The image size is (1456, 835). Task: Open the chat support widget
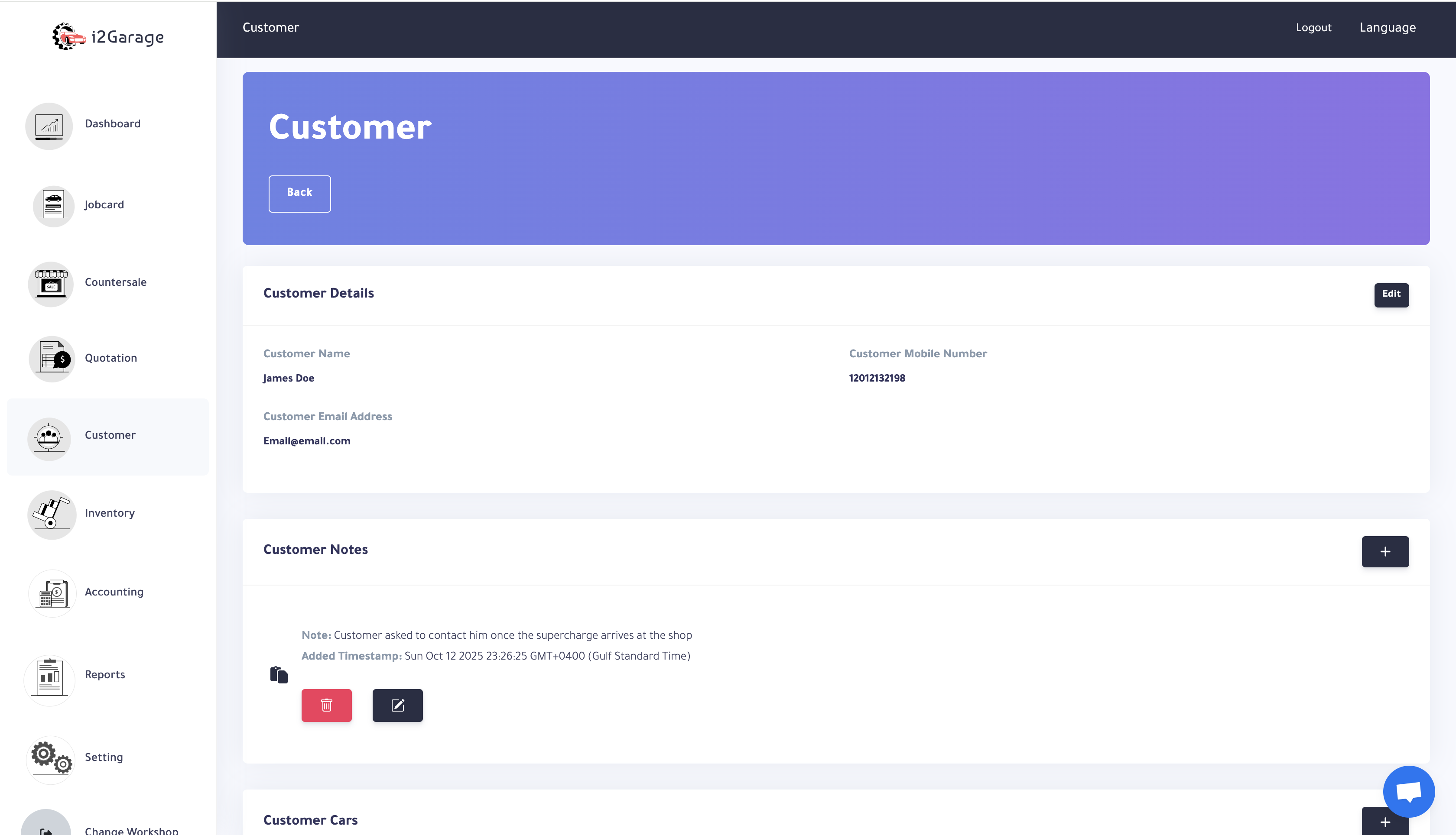[1408, 791]
